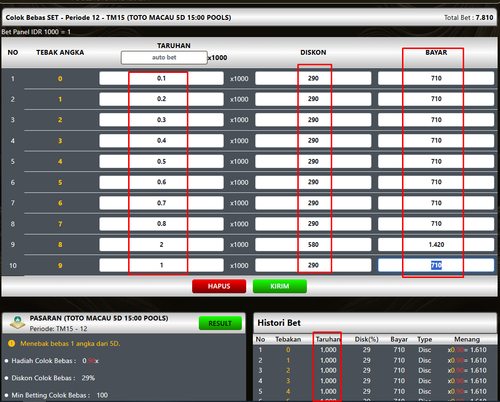Image resolution: width=500 pixels, height=402 pixels.
Task: Click the Diskon field in row 2
Action: (313, 99)
